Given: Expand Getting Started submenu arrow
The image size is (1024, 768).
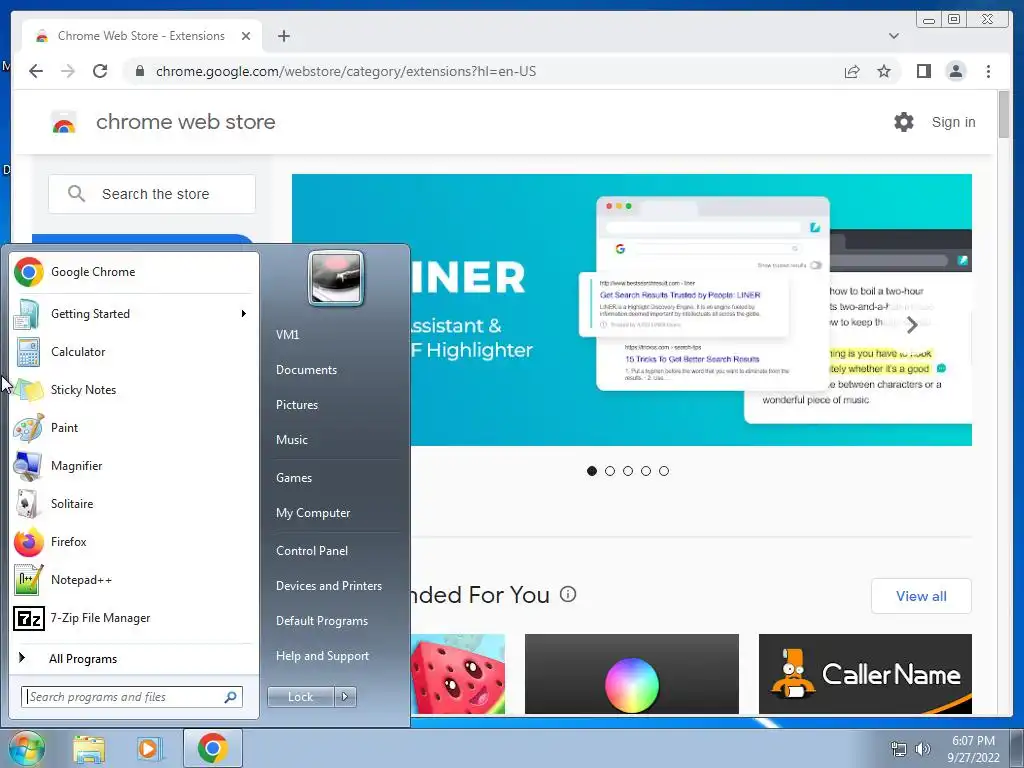Looking at the screenshot, I should pyautogui.click(x=244, y=313).
